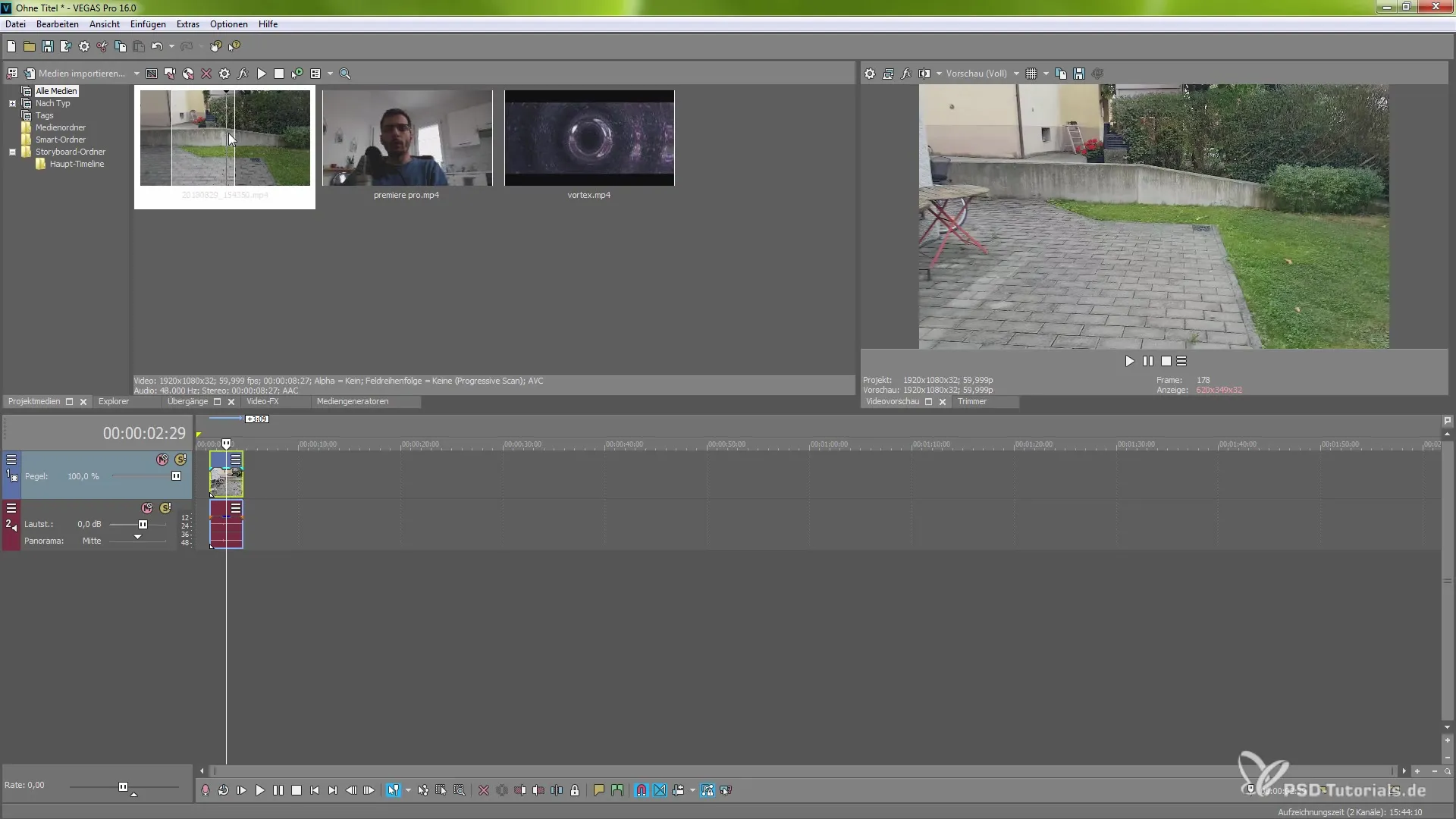
Task: Solo audio track 2
Action: [165, 508]
